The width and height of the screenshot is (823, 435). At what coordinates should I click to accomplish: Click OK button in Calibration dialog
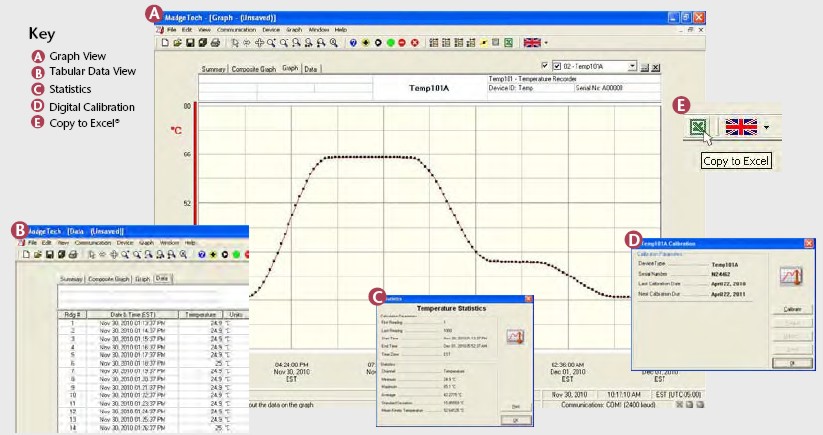pyautogui.click(x=792, y=363)
